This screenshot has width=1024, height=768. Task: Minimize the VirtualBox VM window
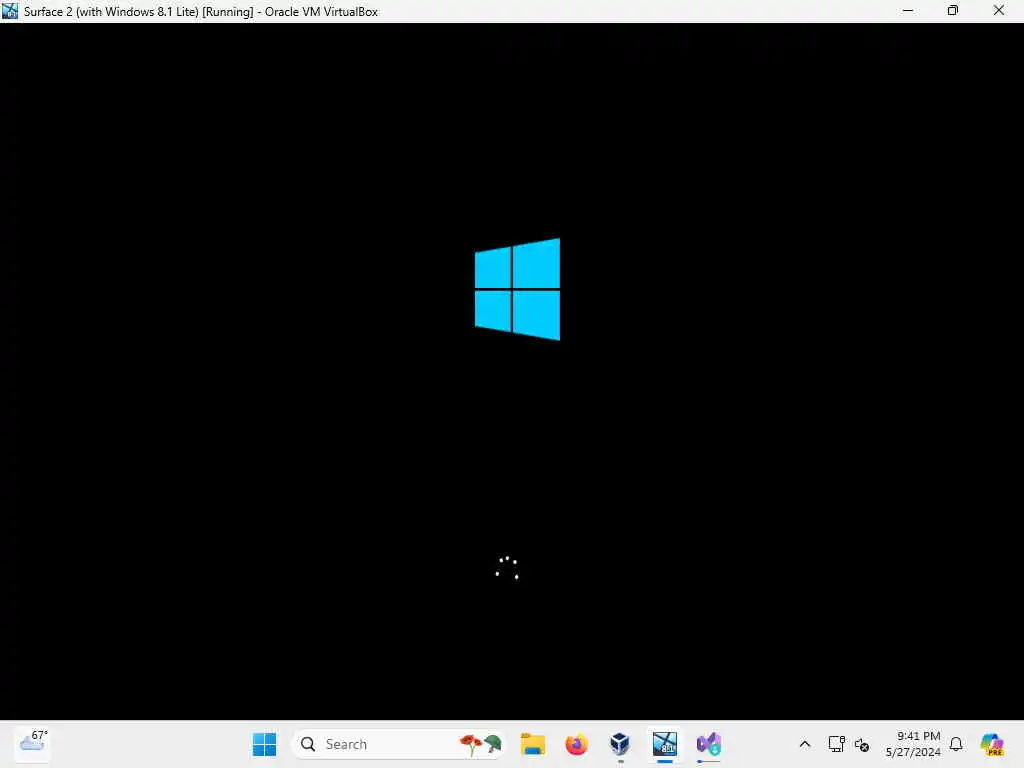908,11
